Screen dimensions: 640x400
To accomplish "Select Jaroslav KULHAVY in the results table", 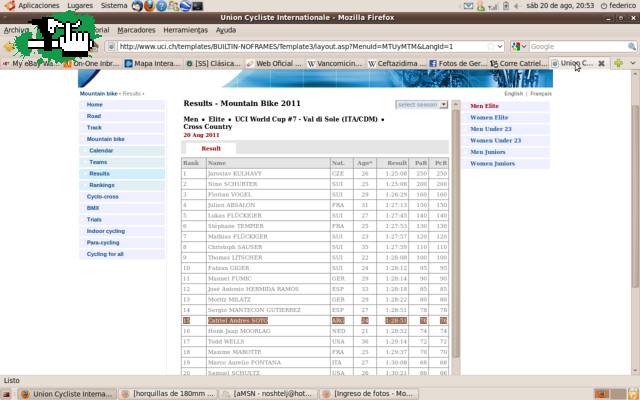I will tap(235, 173).
